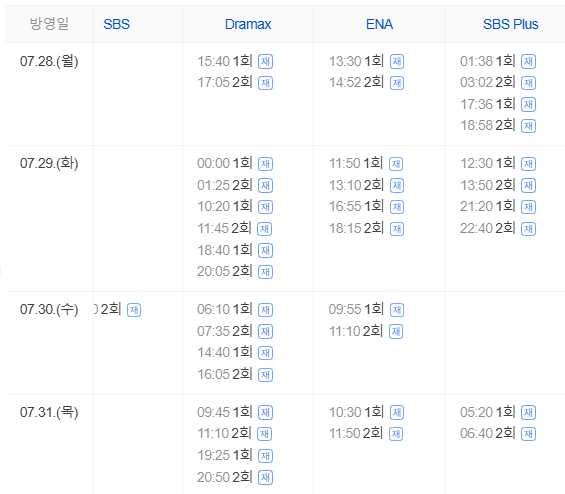Click rerun icon for ENA 13:30 episode 1

tap(397, 62)
